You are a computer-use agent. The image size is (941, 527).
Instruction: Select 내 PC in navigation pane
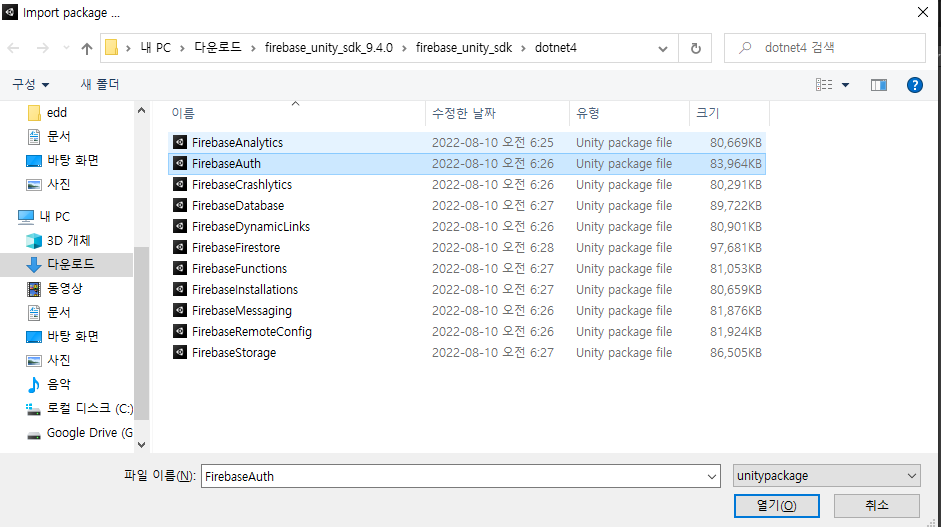[44, 217]
